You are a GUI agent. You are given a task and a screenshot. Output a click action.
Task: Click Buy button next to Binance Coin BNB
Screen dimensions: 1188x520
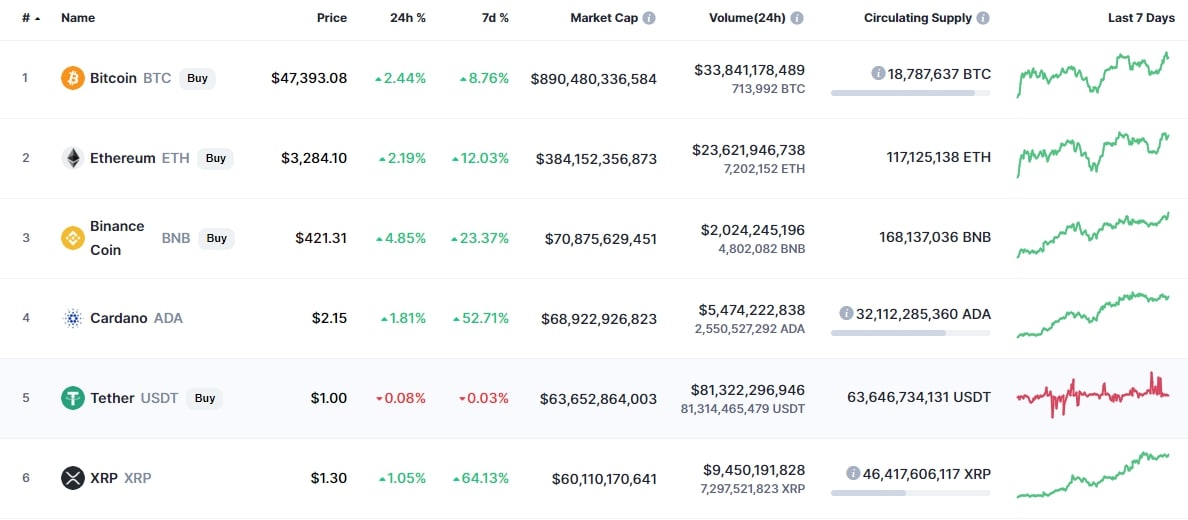[x=217, y=238]
